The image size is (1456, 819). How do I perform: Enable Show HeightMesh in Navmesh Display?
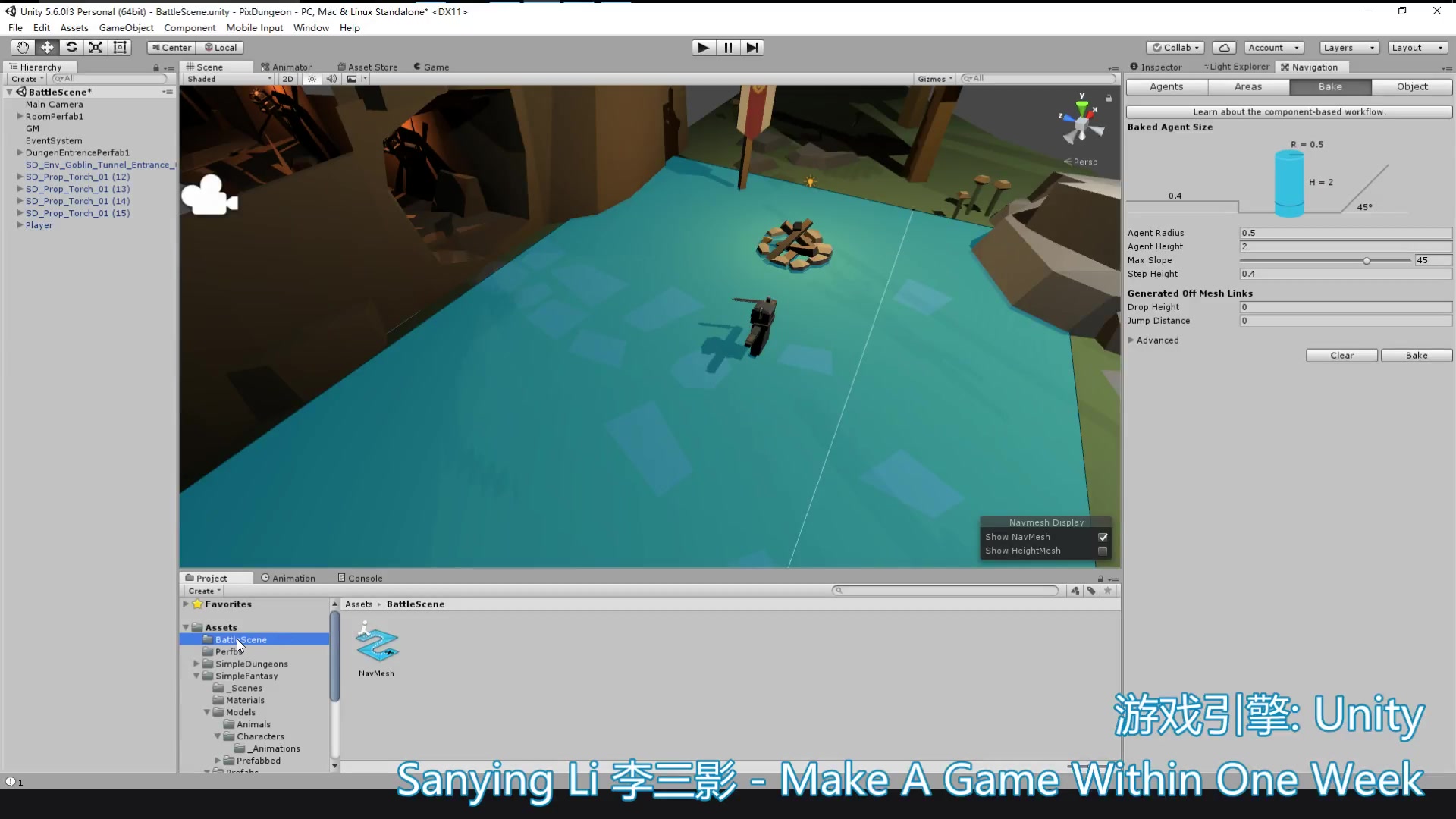pyautogui.click(x=1103, y=551)
